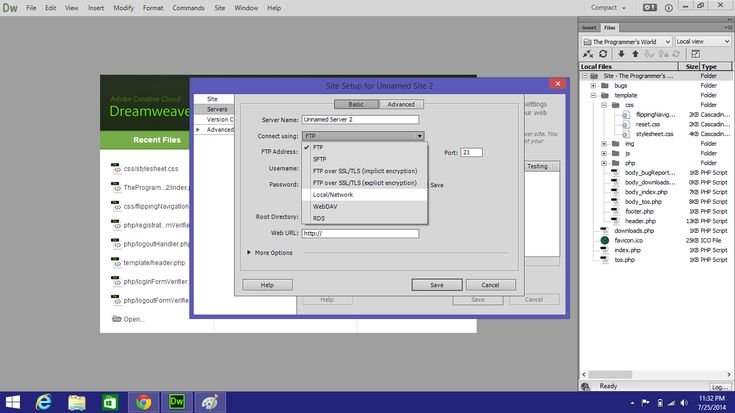The height and width of the screenshot is (413, 735).
Task: Click the Dreamweaver taskbar icon
Action: pos(177,402)
